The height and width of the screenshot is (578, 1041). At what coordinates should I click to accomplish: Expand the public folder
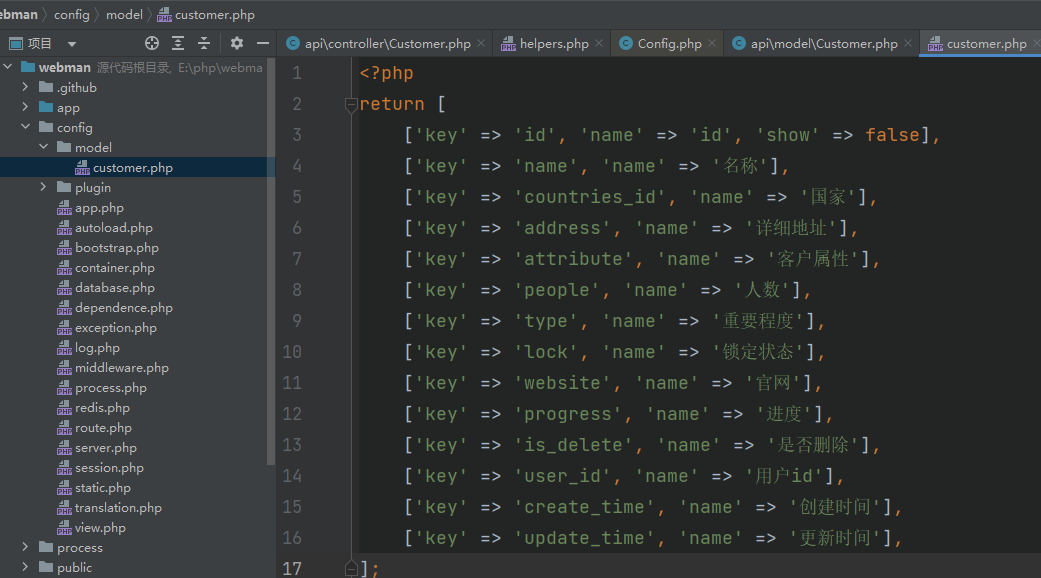pyautogui.click(x=25, y=567)
